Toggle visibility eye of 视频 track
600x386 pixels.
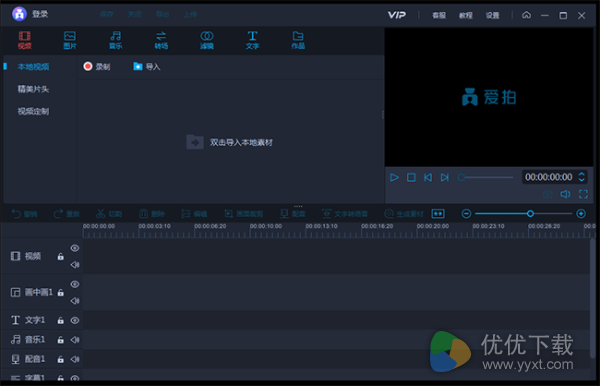pyautogui.click(x=75, y=248)
